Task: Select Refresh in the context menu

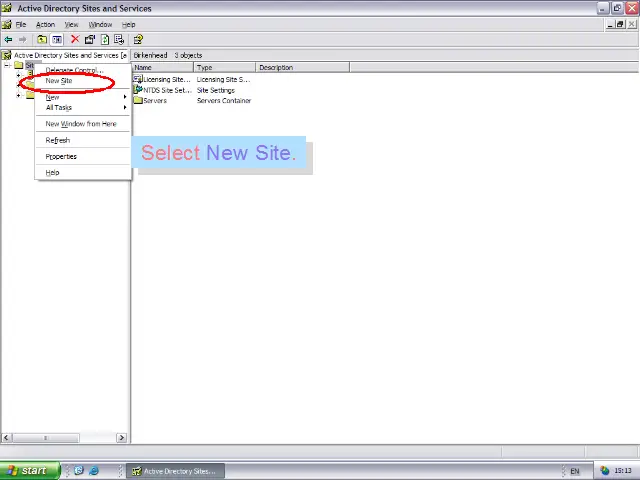Action: point(57,140)
